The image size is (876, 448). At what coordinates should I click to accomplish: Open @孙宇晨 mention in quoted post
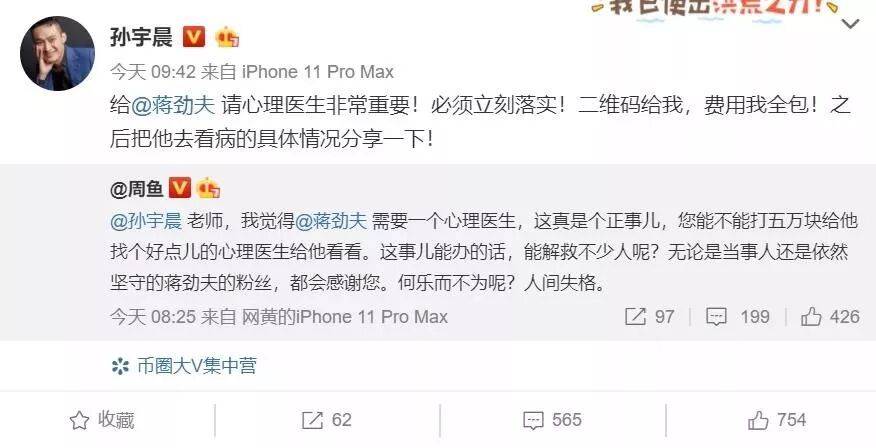click(146, 221)
